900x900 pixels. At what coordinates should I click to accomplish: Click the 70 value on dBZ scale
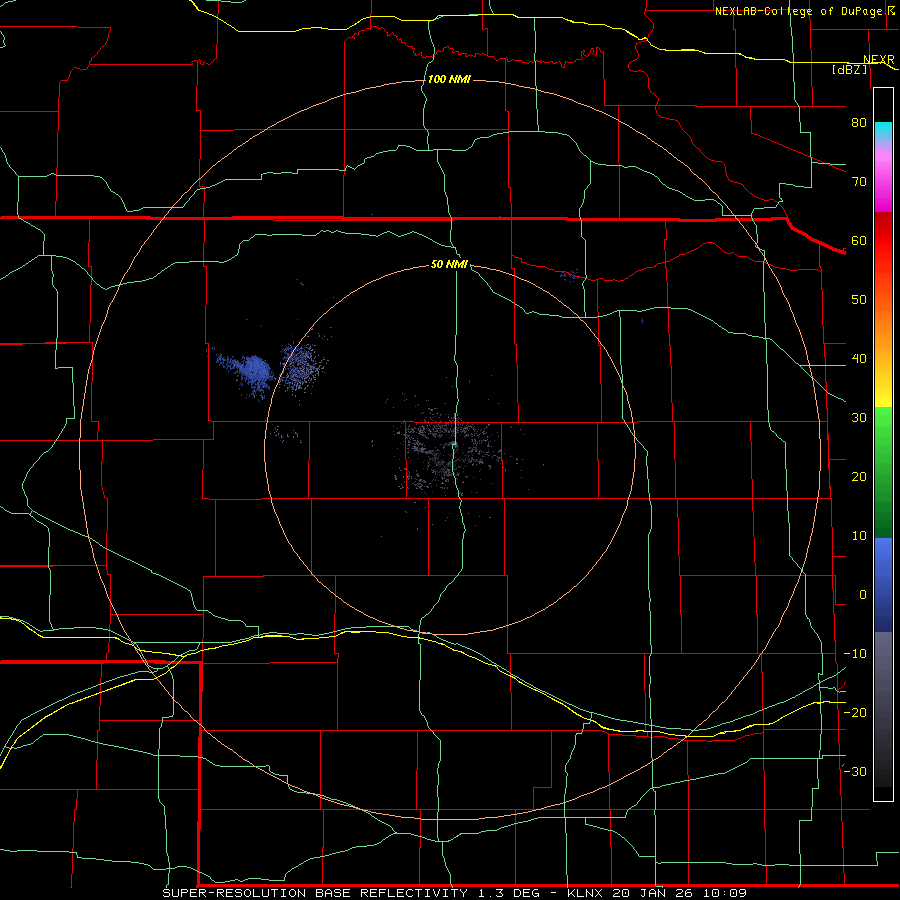pos(859,182)
